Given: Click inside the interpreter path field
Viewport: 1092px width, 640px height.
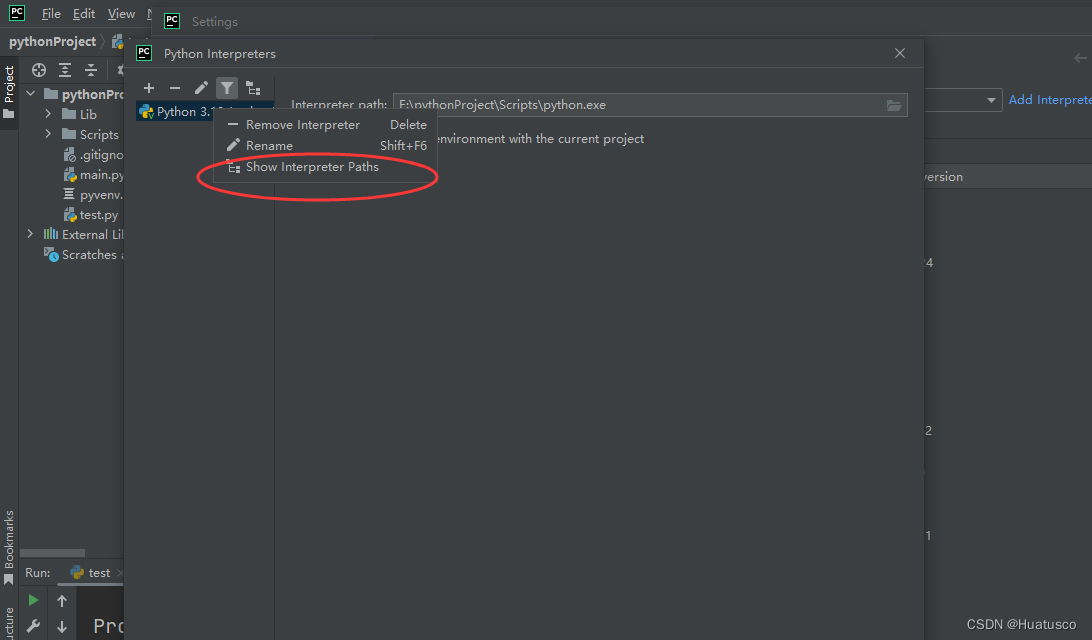Looking at the screenshot, I should (600, 104).
